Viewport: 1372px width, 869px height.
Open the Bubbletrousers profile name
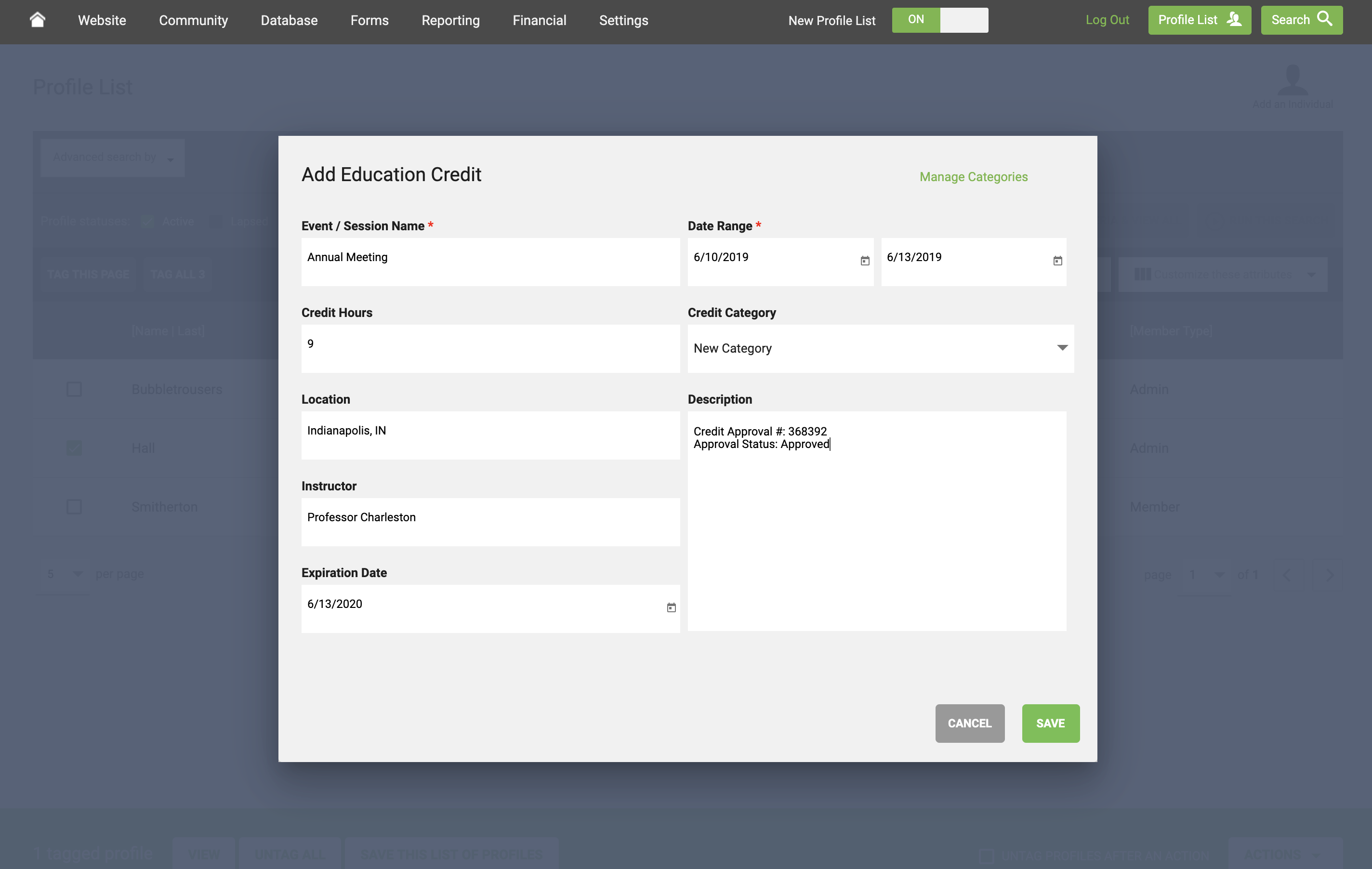pos(177,389)
